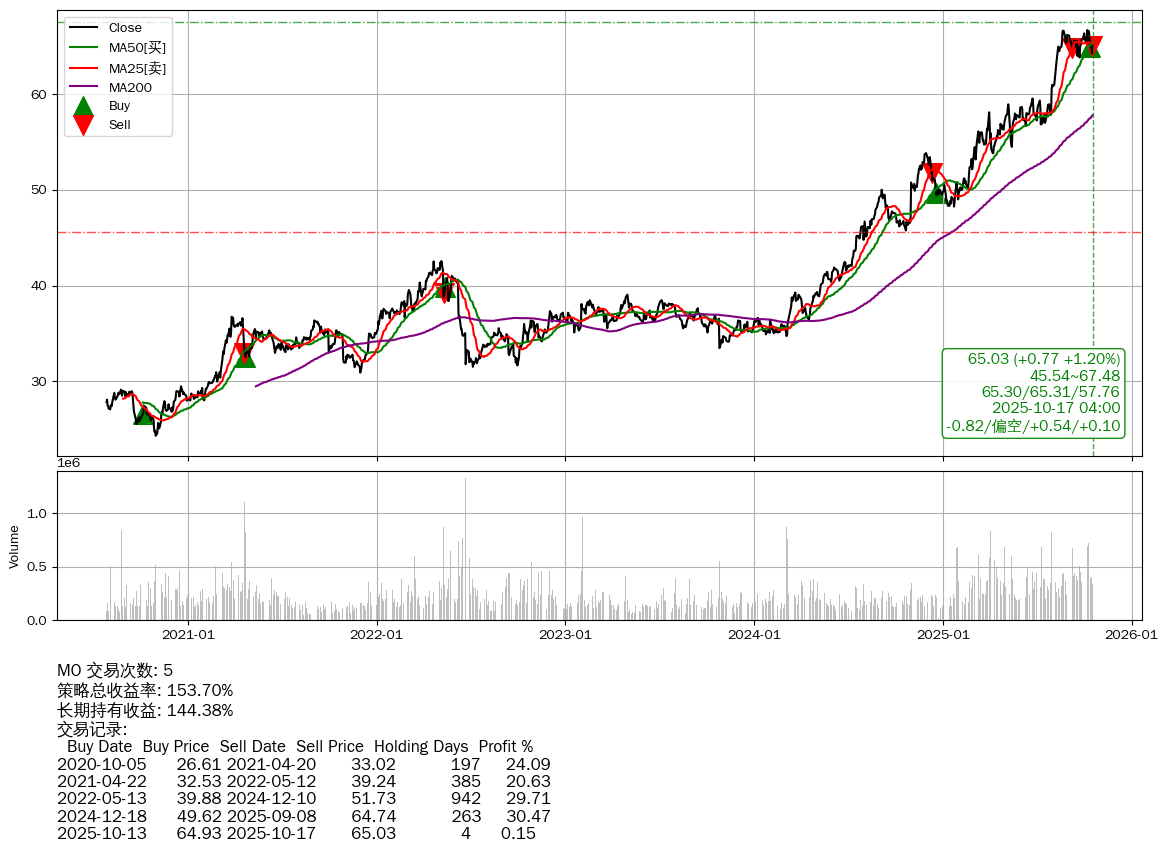Select the trade marker at May 2022
This screenshot has height=852, width=1168.
[446, 289]
